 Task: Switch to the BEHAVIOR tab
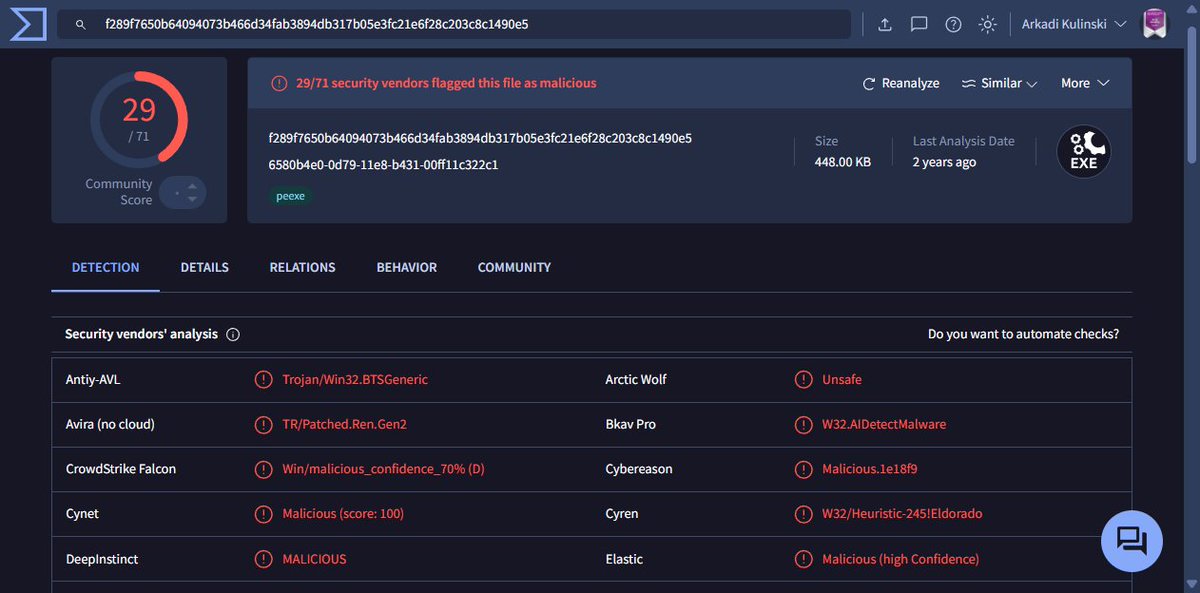coord(406,267)
